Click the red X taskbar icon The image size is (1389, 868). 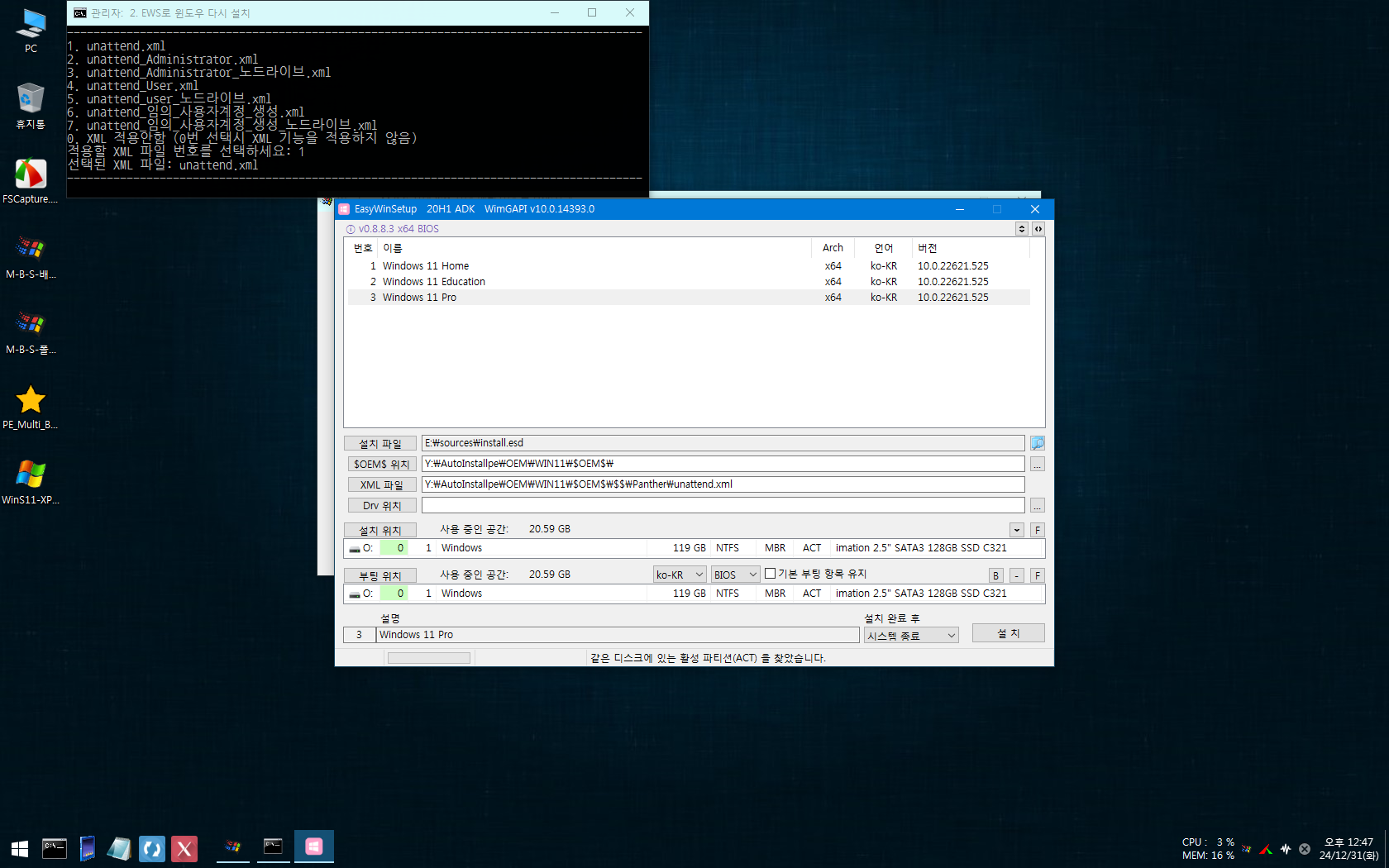pyautogui.click(x=184, y=848)
